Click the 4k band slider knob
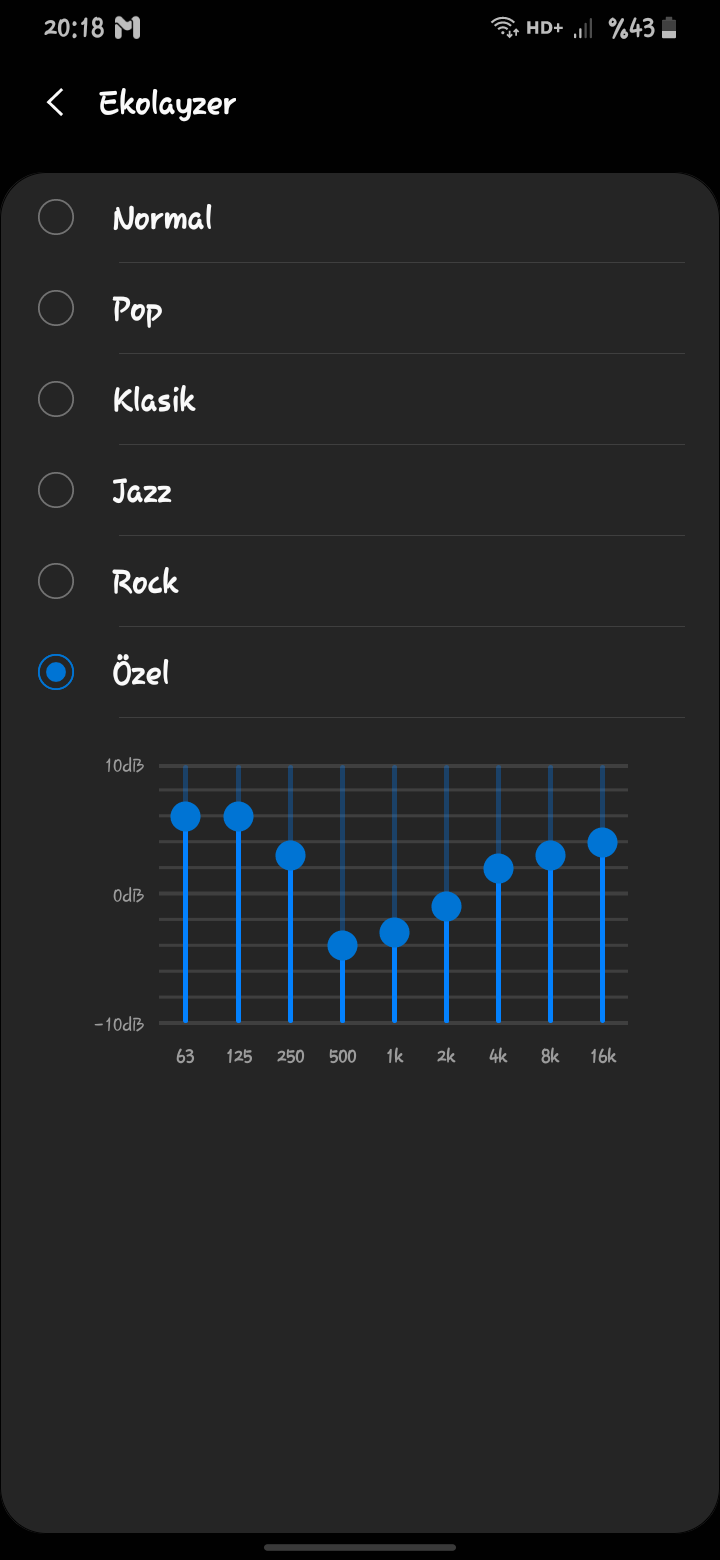Screen dimensions: 720x1560 tap(498, 868)
